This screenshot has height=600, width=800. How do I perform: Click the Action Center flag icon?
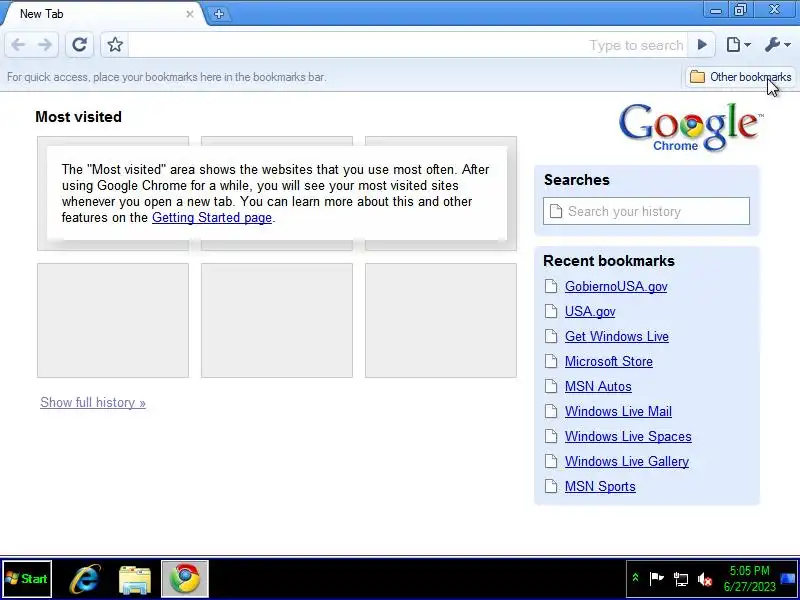[x=656, y=579]
